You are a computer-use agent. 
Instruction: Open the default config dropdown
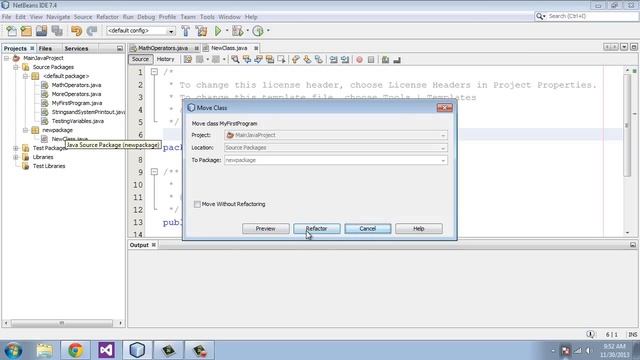pos(171,31)
